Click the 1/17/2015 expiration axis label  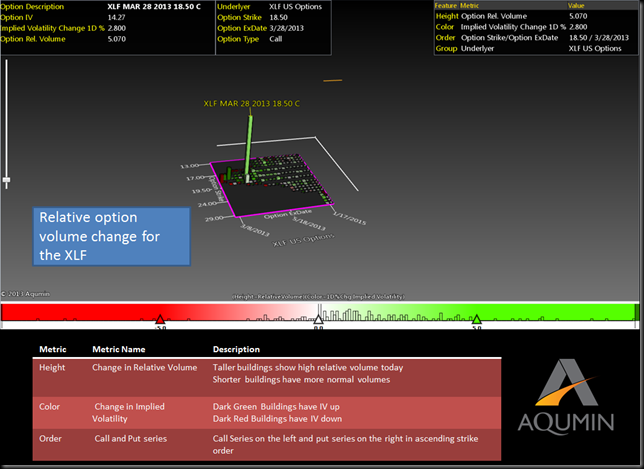coord(349,218)
